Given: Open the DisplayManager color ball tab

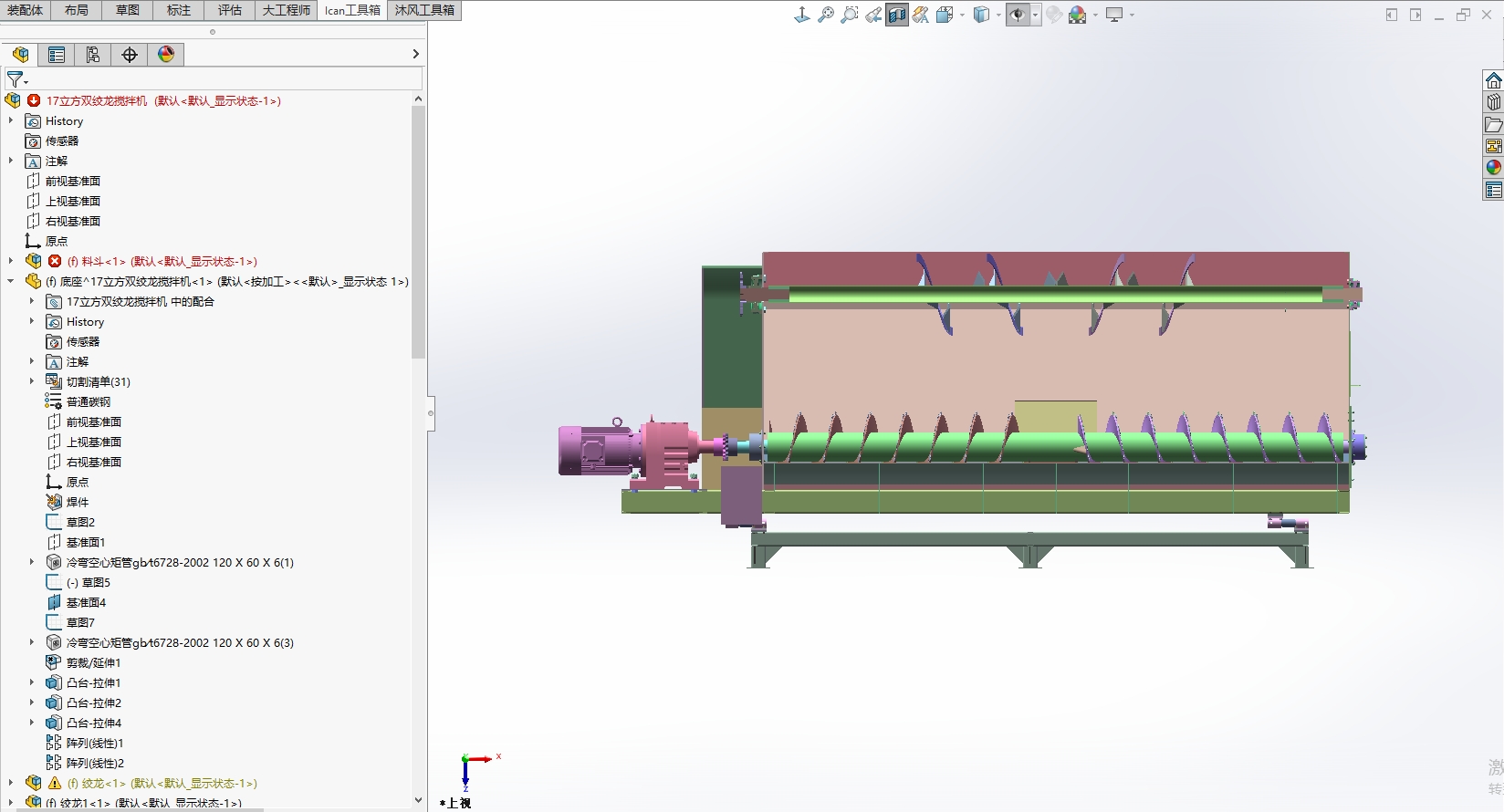Looking at the screenshot, I should pyautogui.click(x=166, y=55).
